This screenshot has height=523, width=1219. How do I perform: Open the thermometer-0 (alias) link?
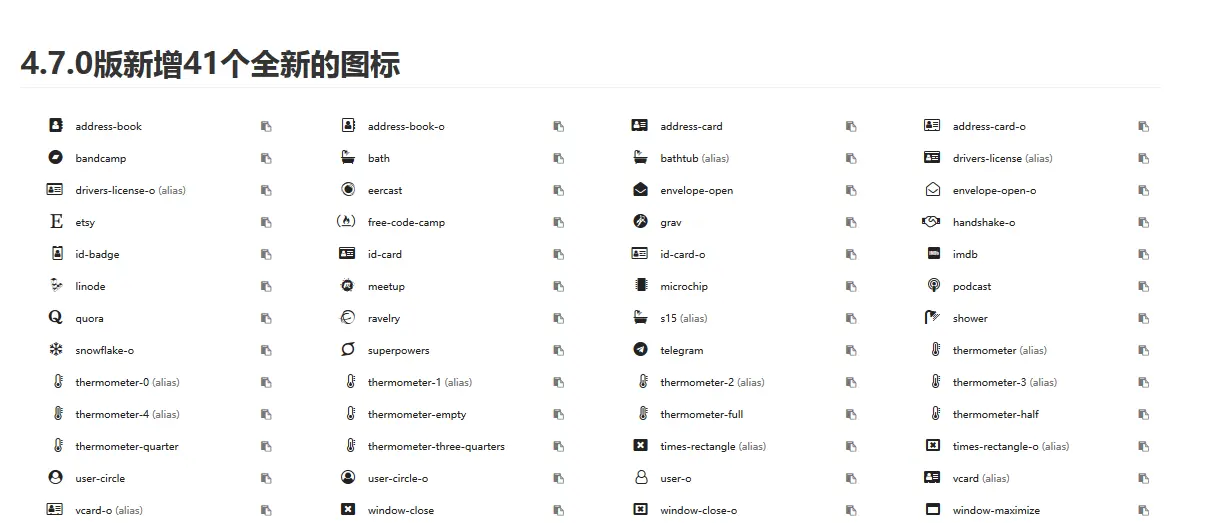[127, 382]
